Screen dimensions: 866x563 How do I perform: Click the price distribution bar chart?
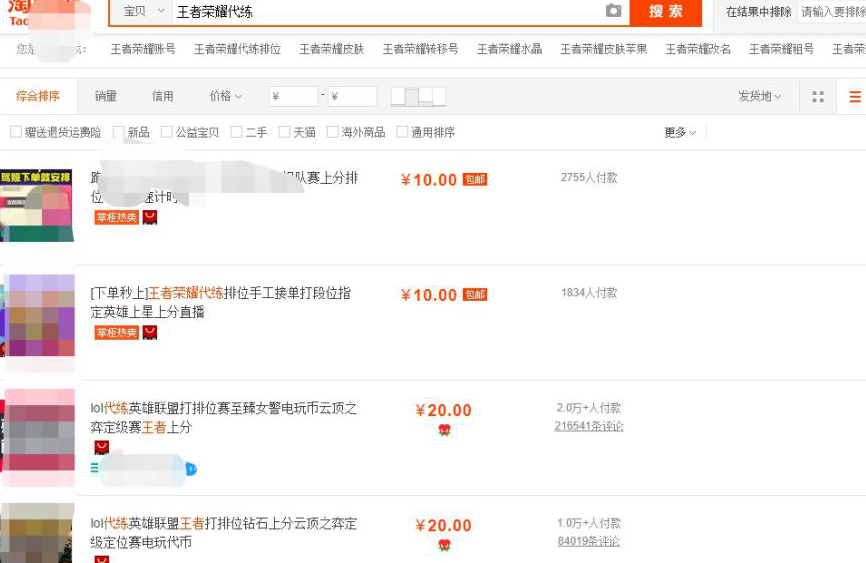pyautogui.click(x=418, y=96)
